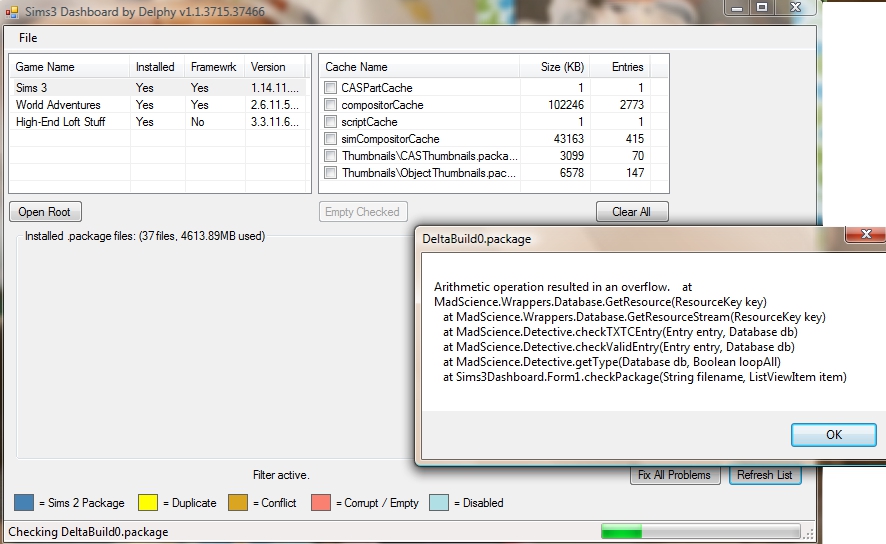Viewport: 886px width, 544px height.
Task: Select the High-End Loft Stuff row
Action: pyautogui.click(x=158, y=121)
